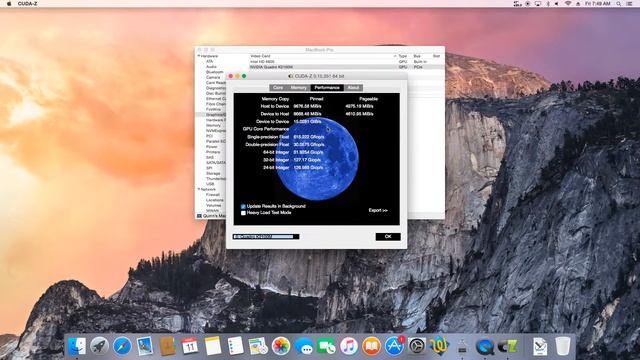Select Firewall under Network in sidebar

tap(213, 195)
